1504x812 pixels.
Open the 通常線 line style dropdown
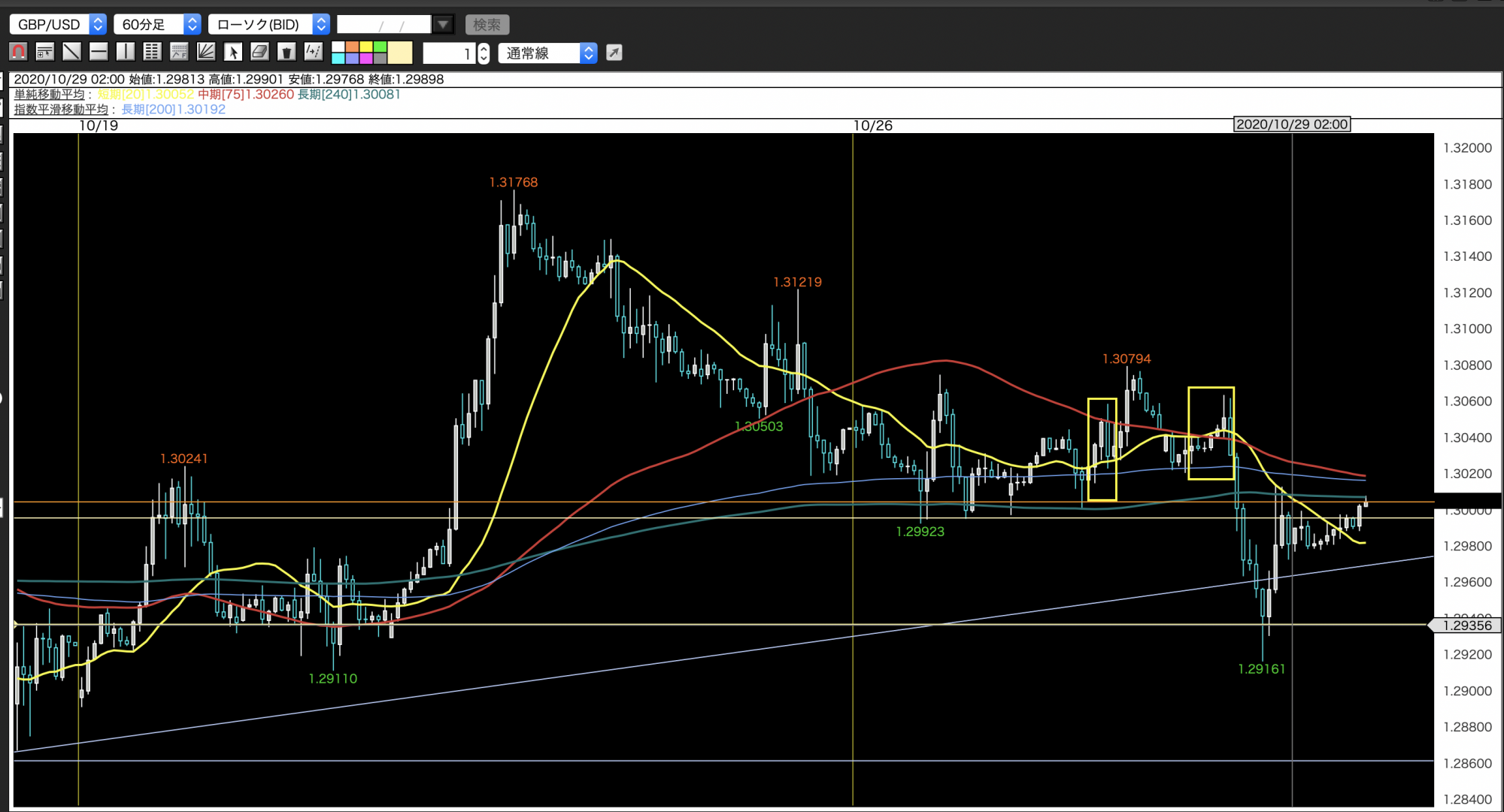[547, 53]
